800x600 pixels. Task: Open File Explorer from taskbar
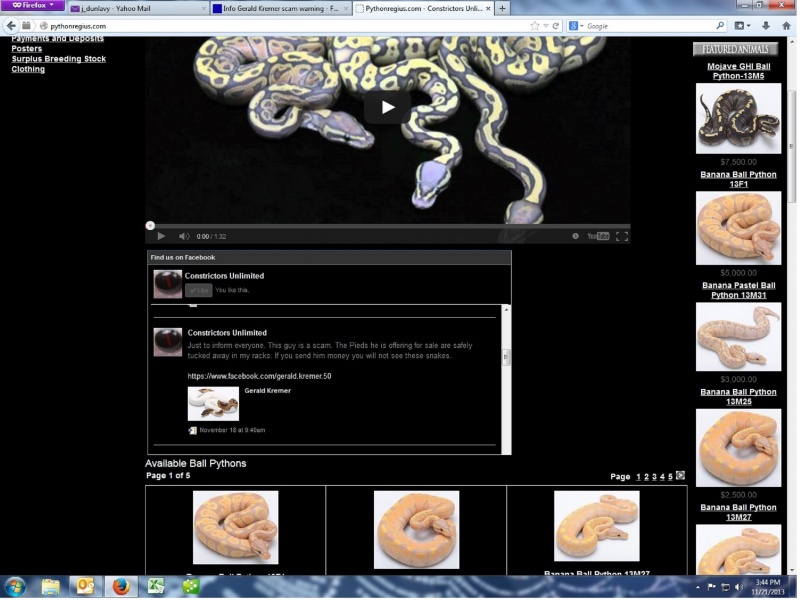(51, 587)
